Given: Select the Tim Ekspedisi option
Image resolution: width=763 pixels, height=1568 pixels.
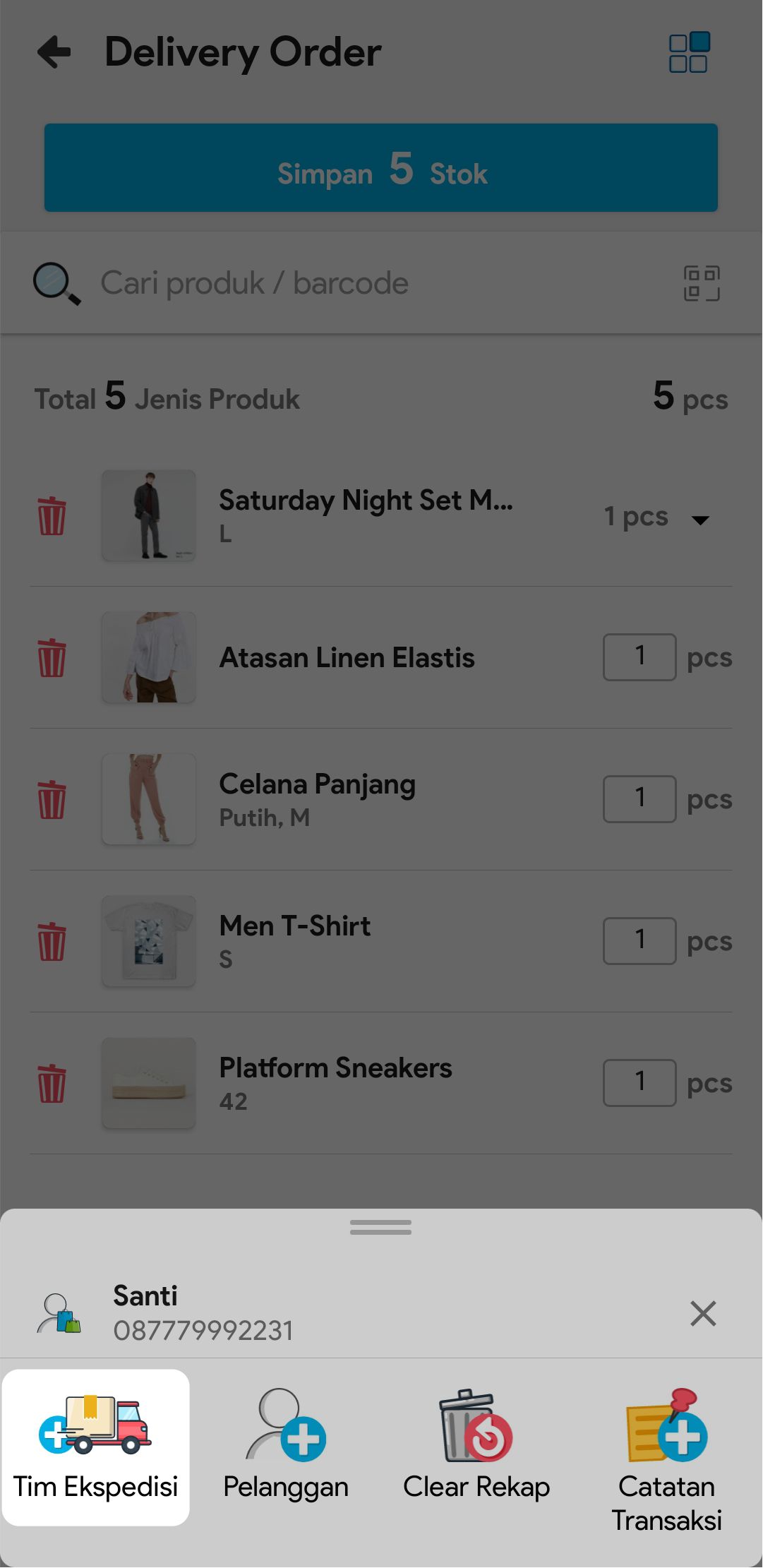Looking at the screenshot, I should click(96, 1447).
